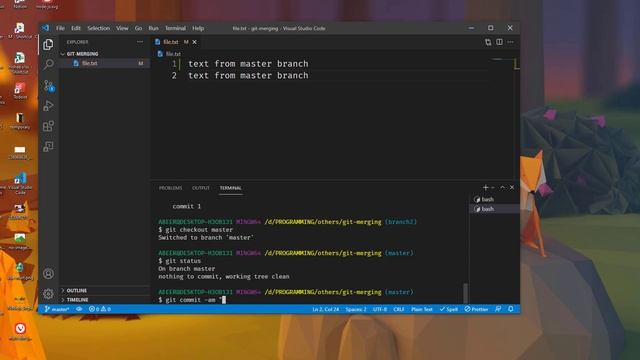
Task: Open the View menu
Action: coord(122,28)
